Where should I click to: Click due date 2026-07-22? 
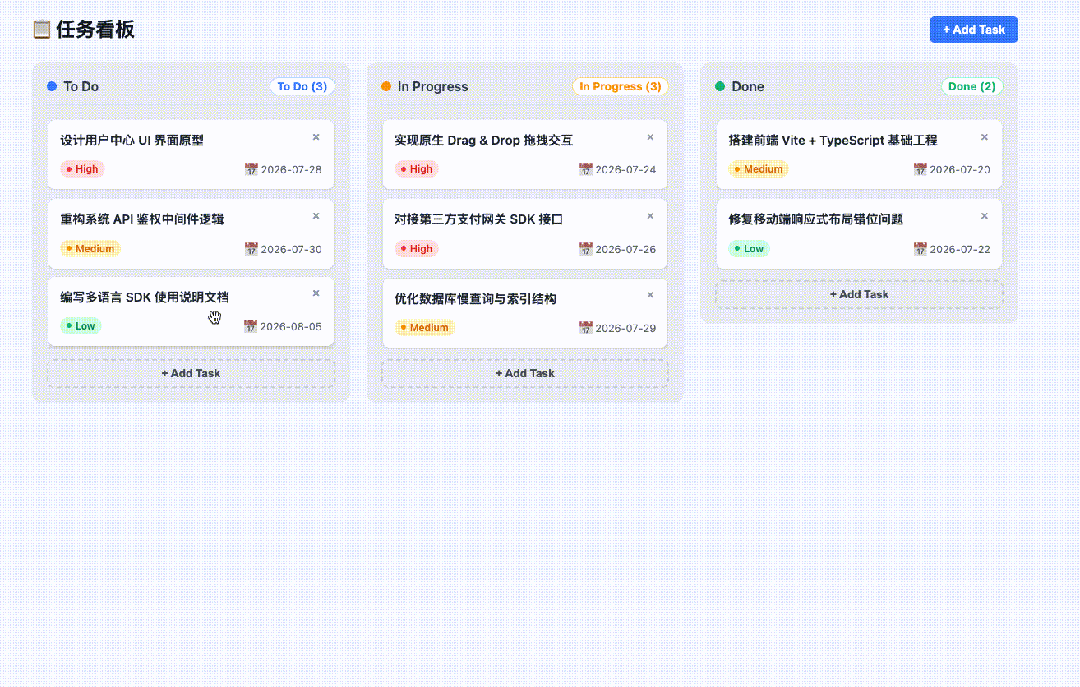[x=959, y=249]
